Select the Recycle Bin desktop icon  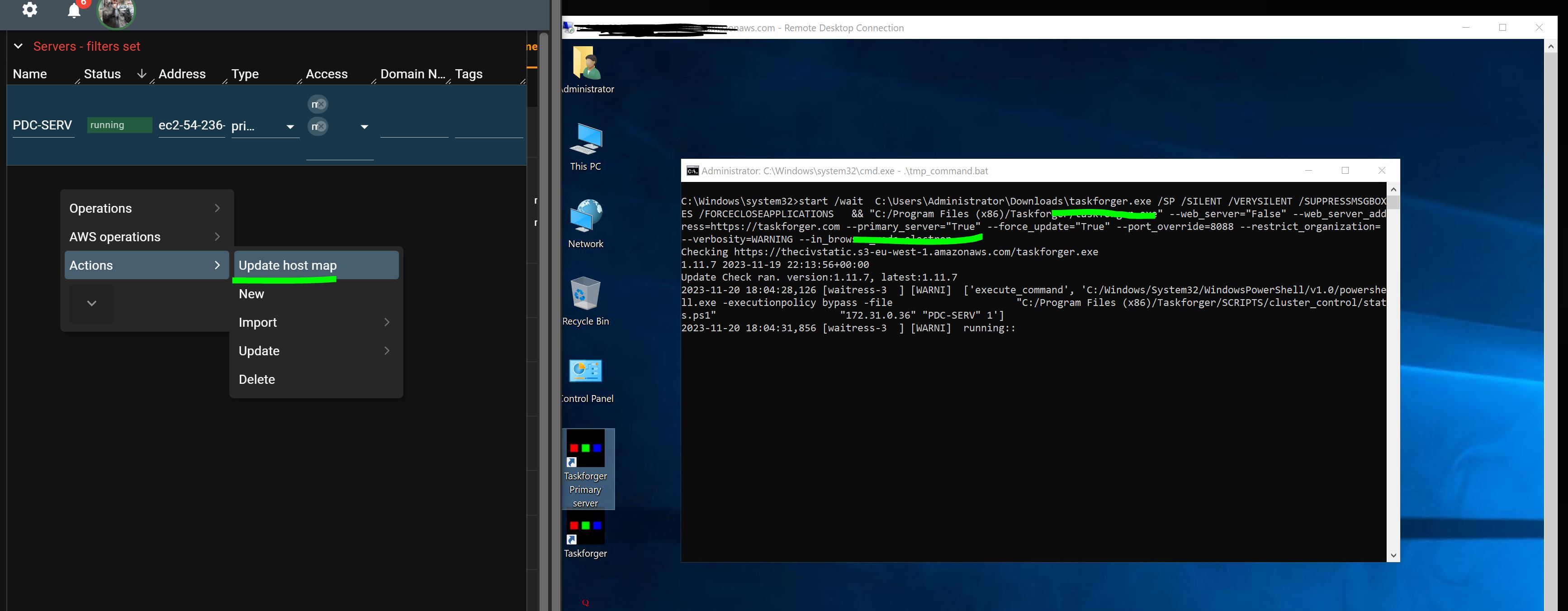pos(586,301)
